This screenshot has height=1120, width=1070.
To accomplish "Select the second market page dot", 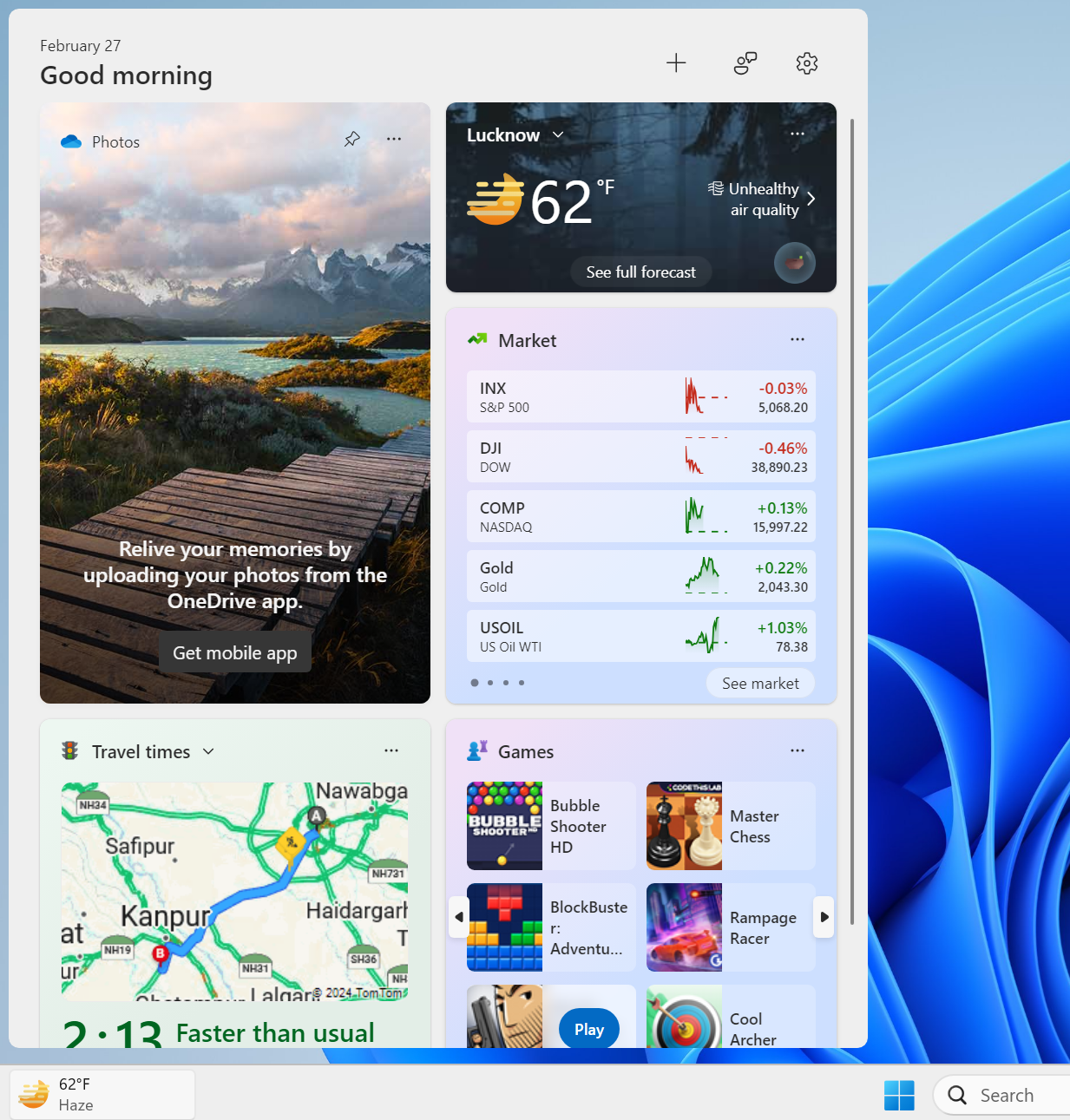I will pos(490,683).
